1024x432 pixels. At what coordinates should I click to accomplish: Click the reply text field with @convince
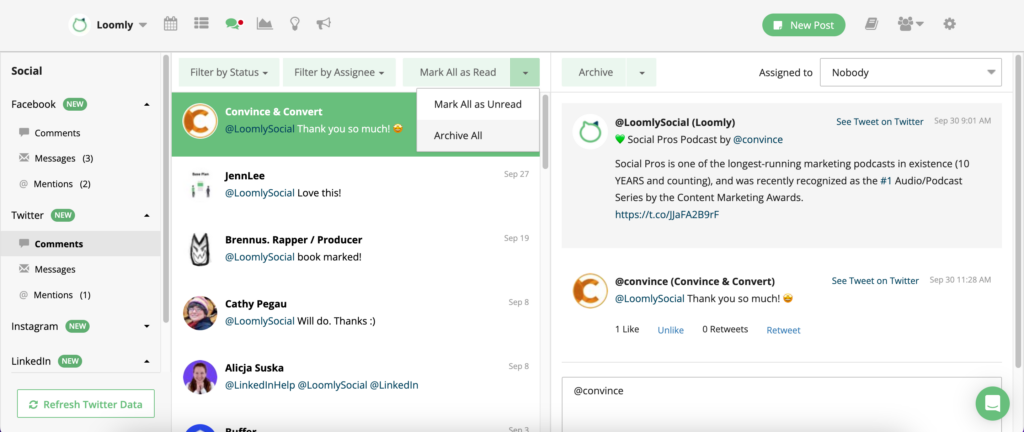[781, 405]
